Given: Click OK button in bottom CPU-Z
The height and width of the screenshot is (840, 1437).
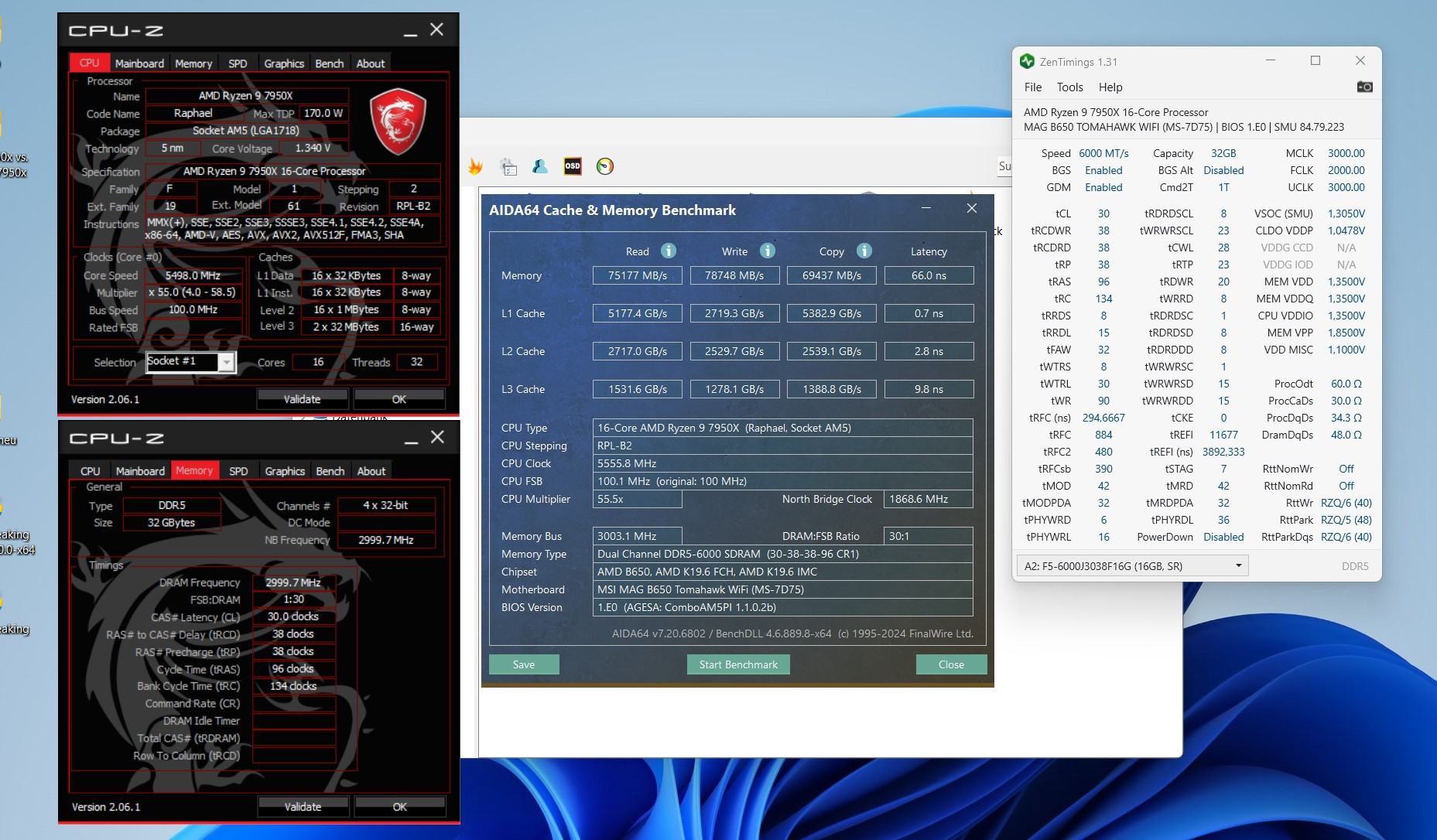Looking at the screenshot, I should (400, 807).
